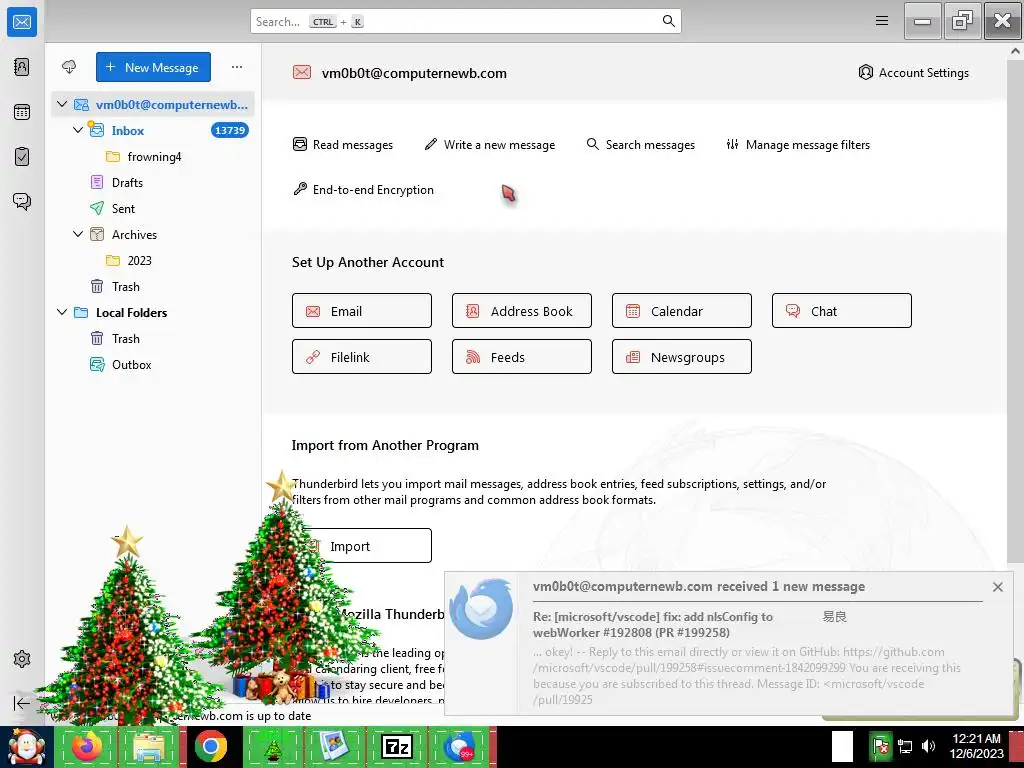Open Manage message filters

(798, 144)
